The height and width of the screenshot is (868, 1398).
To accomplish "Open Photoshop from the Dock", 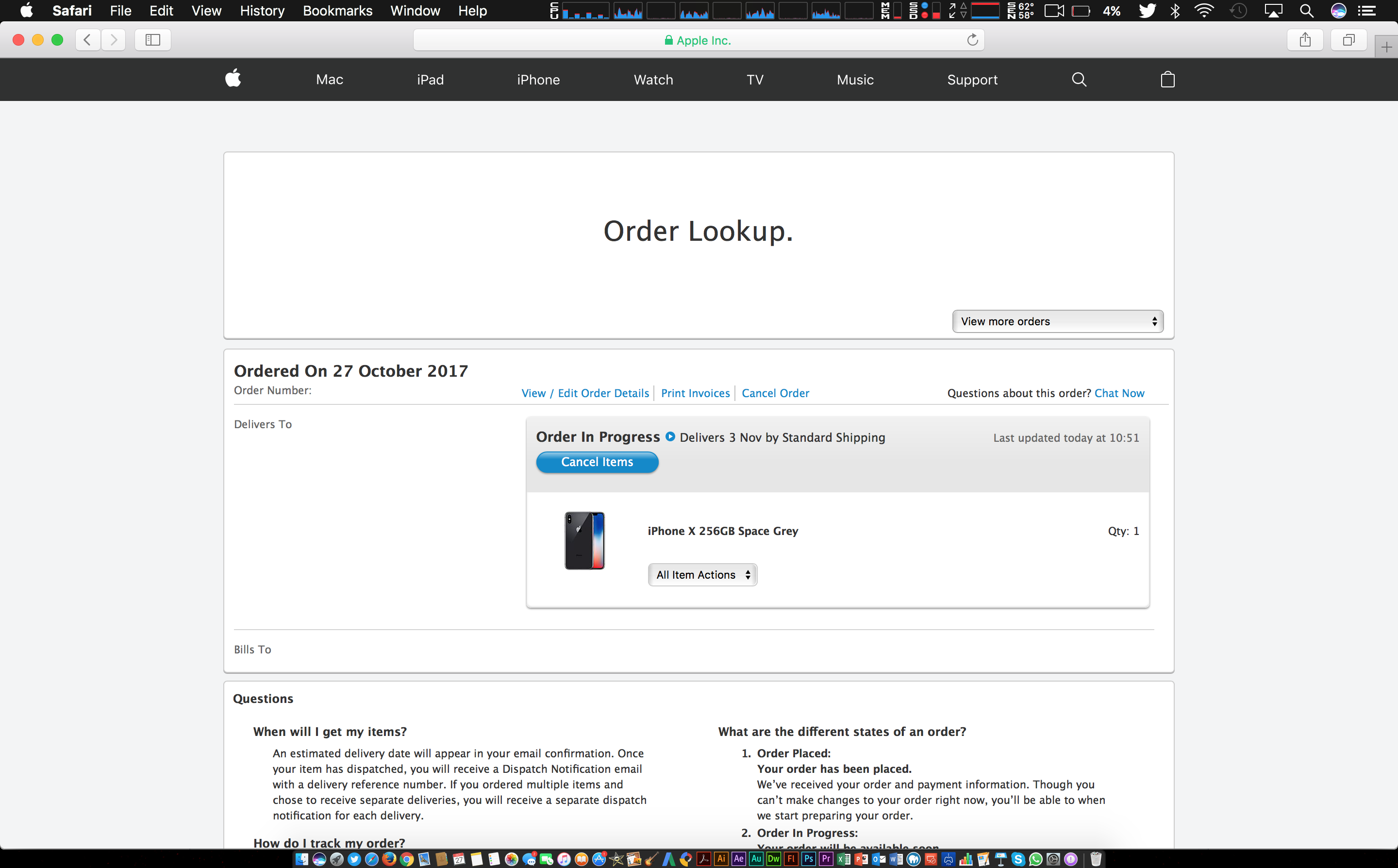I will pos(809,859).
